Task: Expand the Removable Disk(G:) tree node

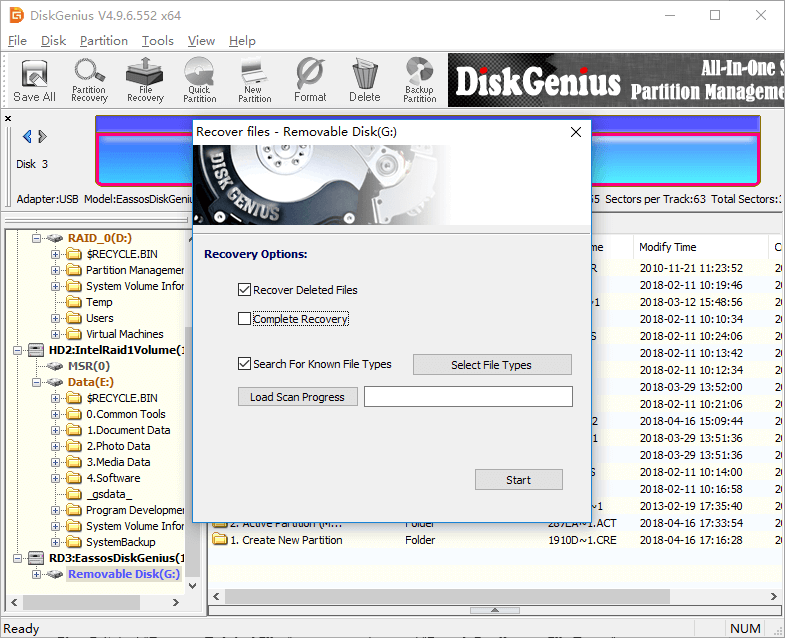Action: point(37,574)
